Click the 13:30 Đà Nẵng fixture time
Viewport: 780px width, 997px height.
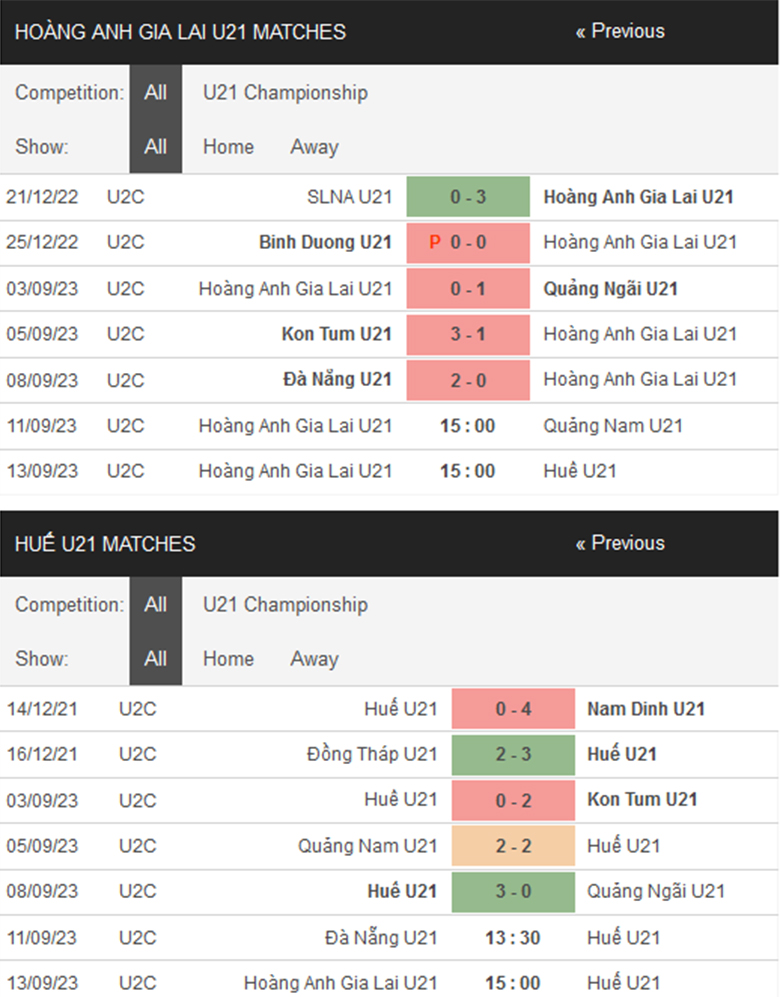point(512,937)
